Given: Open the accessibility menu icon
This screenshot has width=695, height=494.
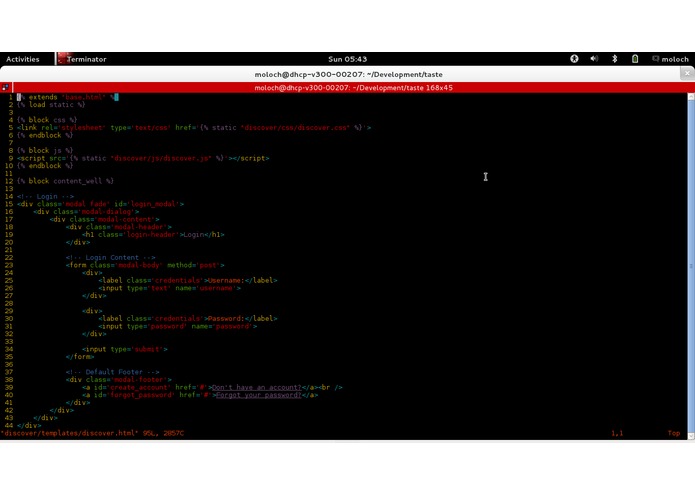Looking at the screenshot, I should point(574,58).
